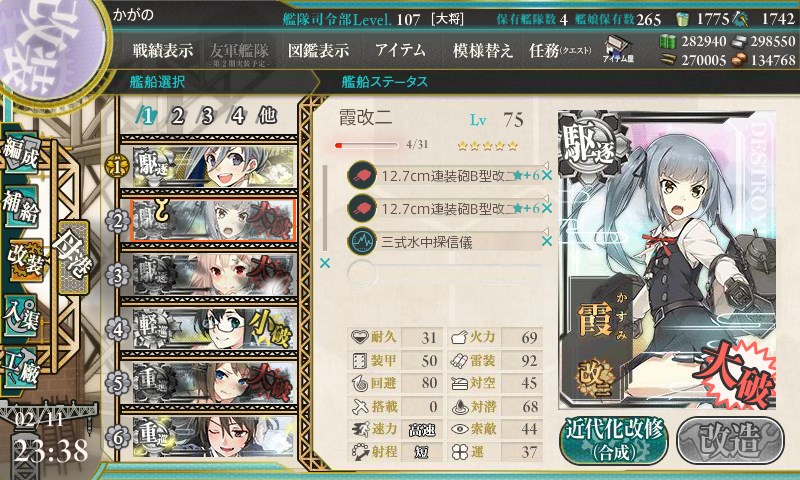Click the 三式水中探信儀 sonar icon
The width and height of the screenshot is (800, 480).
pos(361,241)
